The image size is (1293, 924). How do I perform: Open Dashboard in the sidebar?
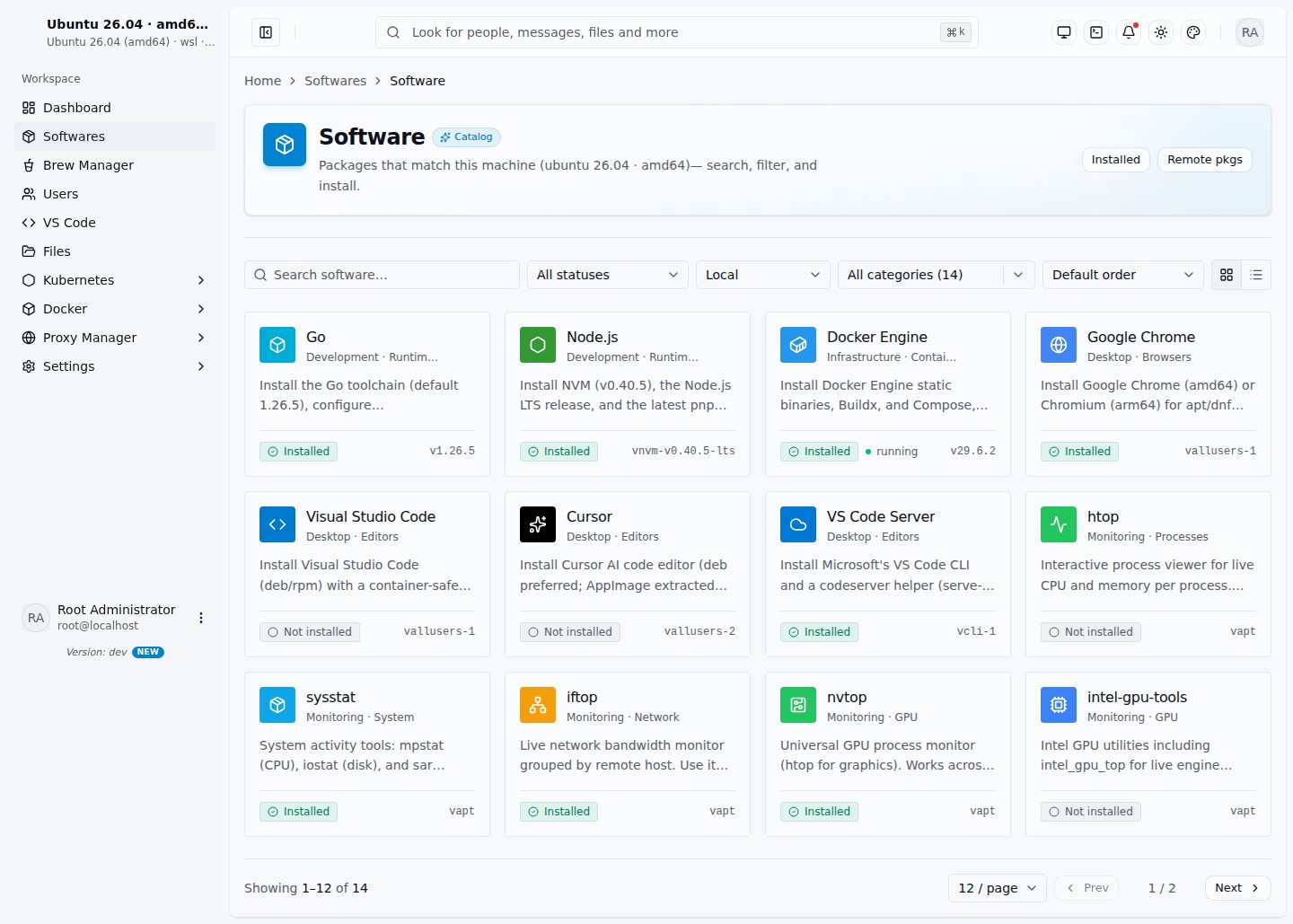click(115, 108)
